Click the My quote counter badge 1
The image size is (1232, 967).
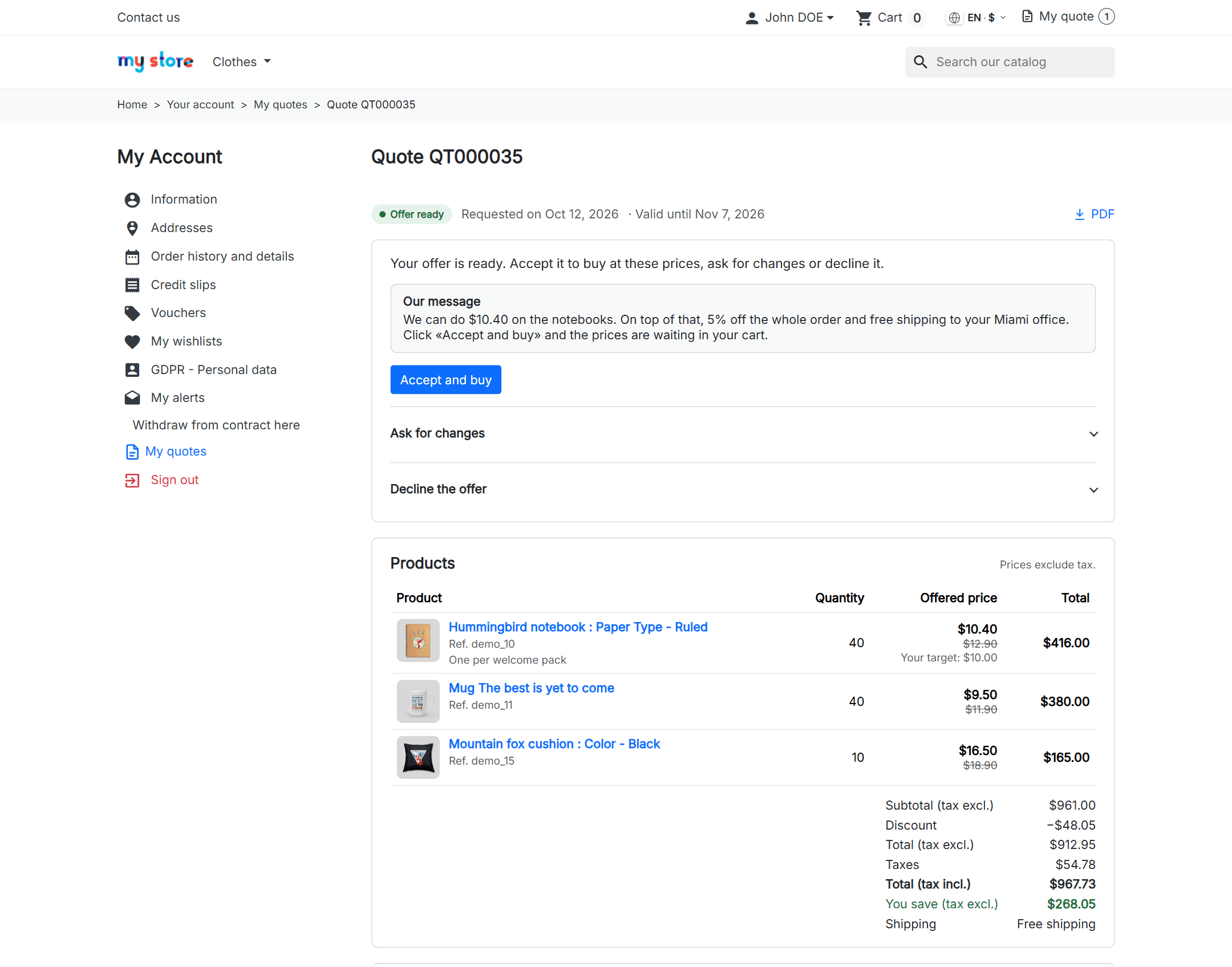click(x=1107, y=17)
